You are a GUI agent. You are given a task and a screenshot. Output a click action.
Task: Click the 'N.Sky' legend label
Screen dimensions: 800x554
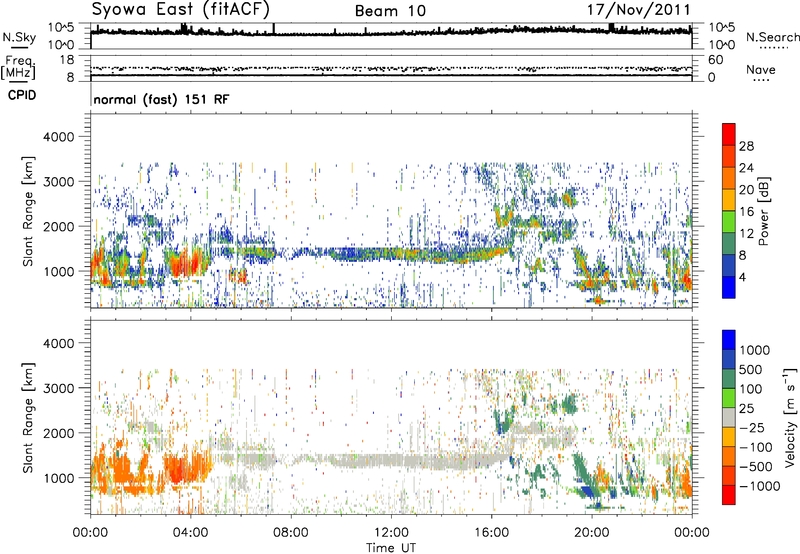pyautogui.click(x=19, y=37)
